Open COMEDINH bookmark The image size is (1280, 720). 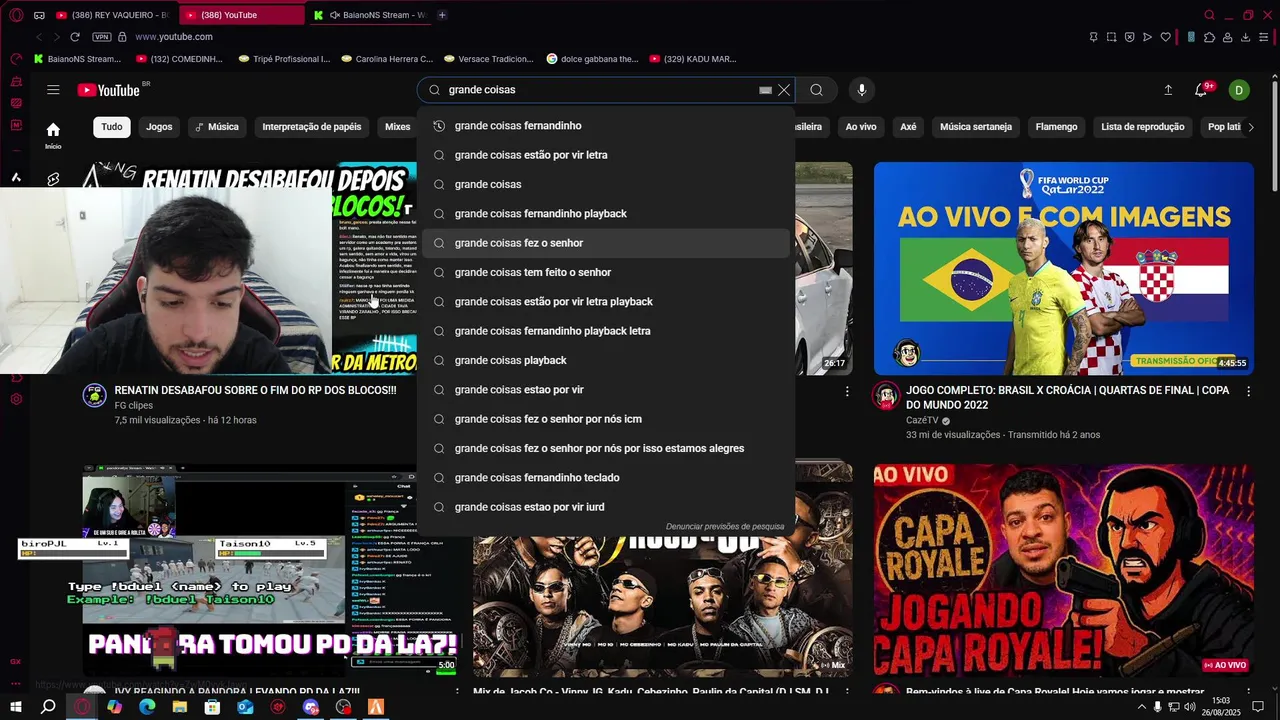pyautogui.click(x=179, y=59)
